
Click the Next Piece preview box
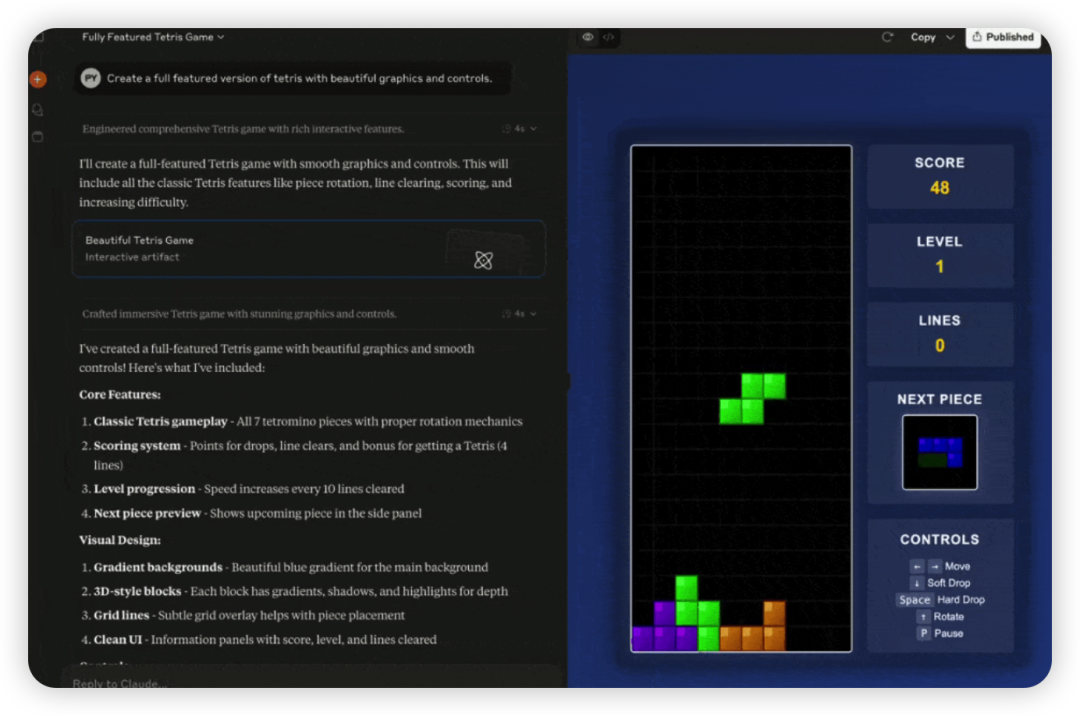coord(939,452)
